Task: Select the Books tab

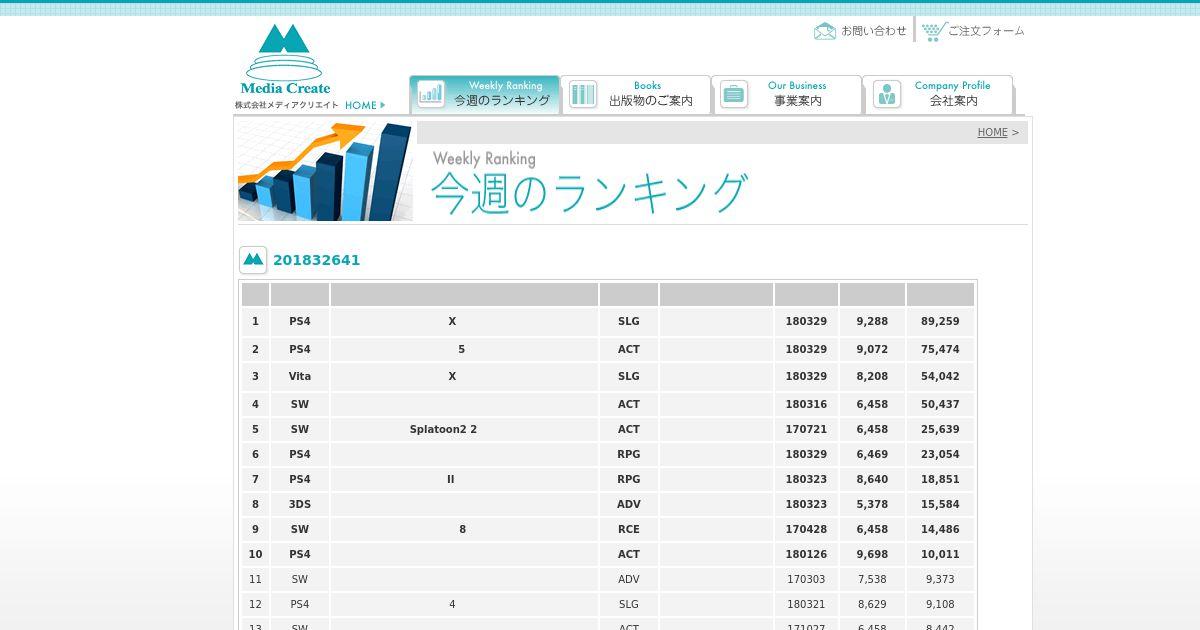Action: point(636,94)
